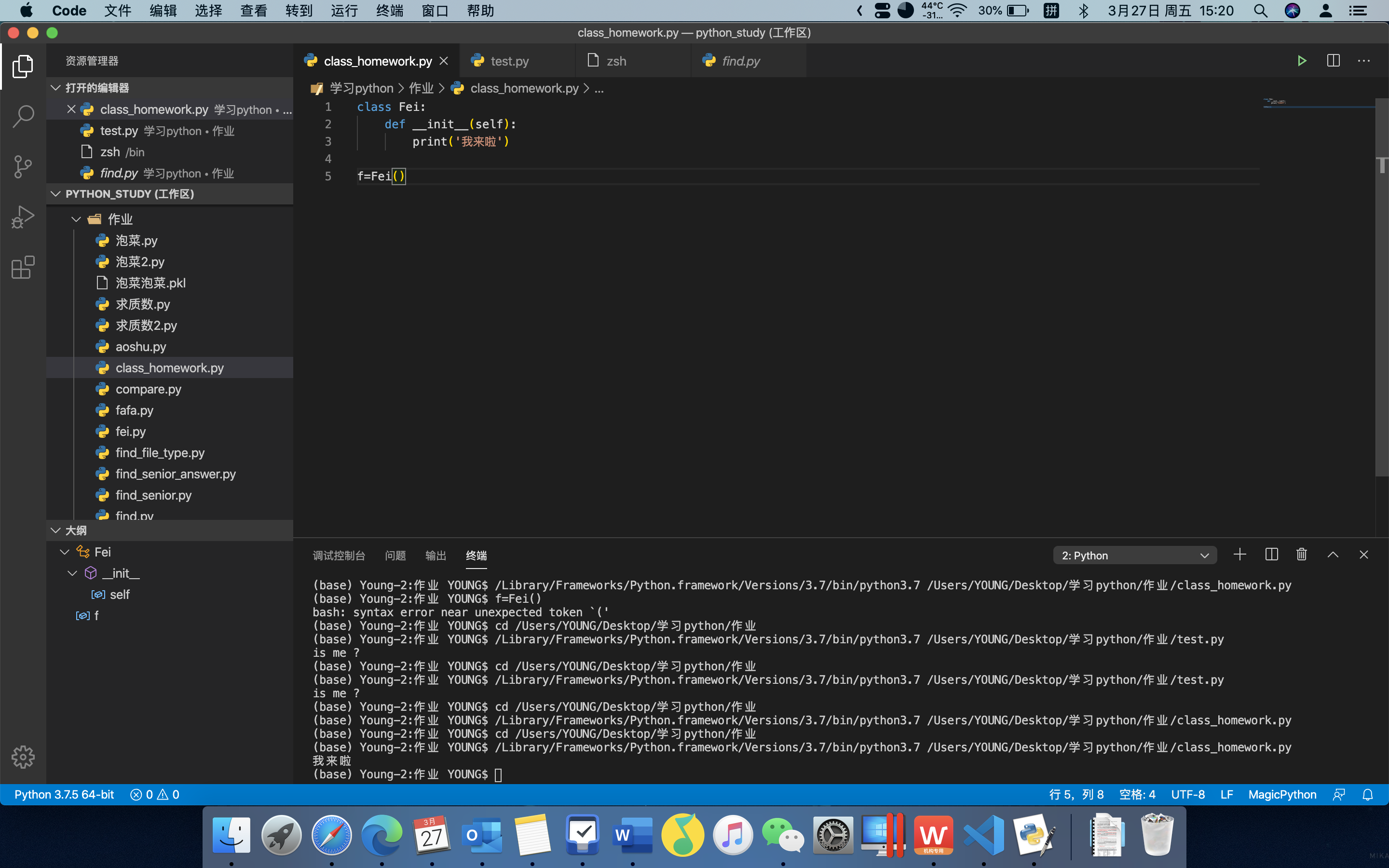
Task: Switch to the find.py tab
Action: point(749,61)
